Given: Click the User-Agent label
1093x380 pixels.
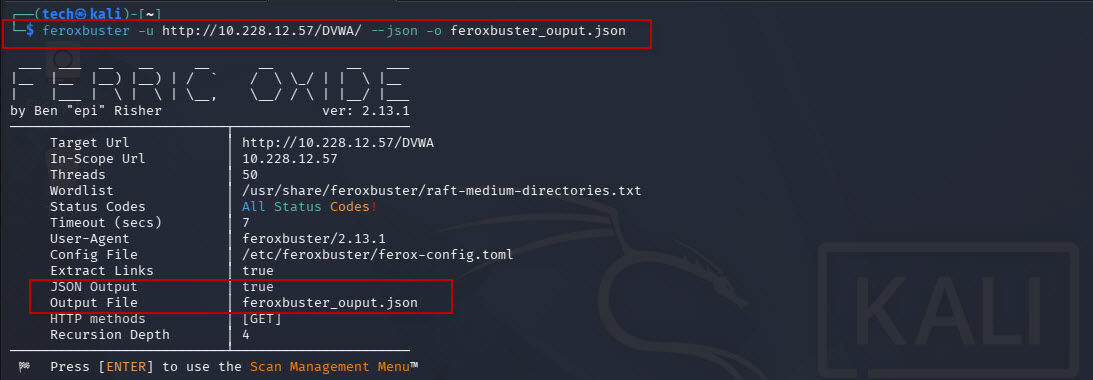Looking at the screenshot, I should (x=89, y=239).
